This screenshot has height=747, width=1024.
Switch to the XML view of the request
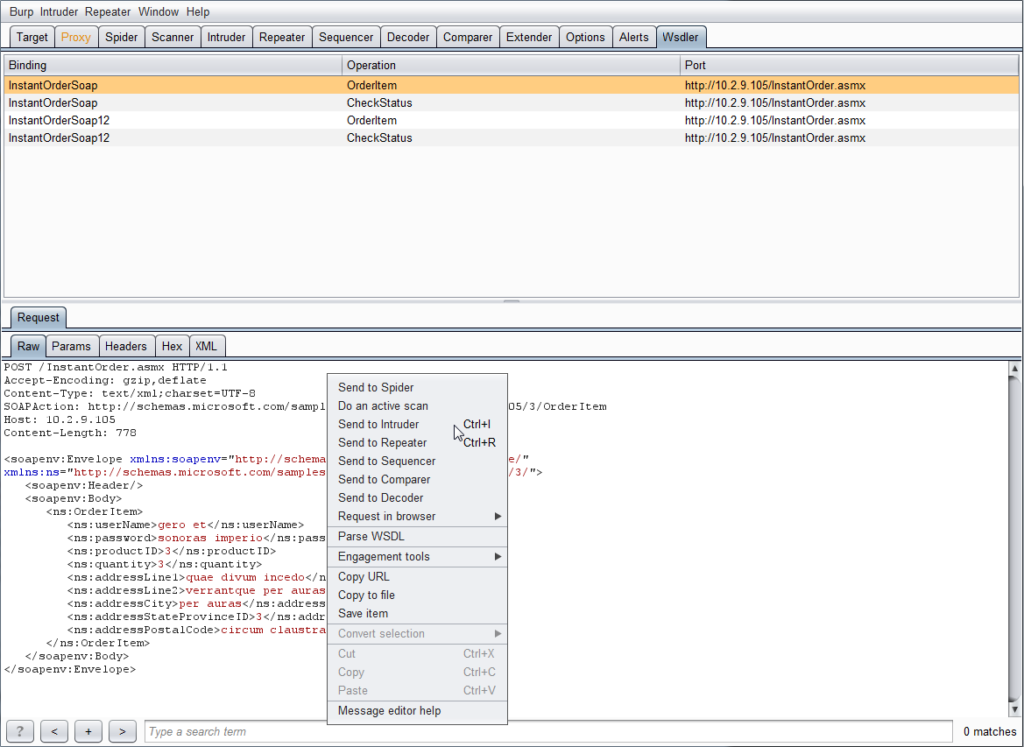point(206,345)
